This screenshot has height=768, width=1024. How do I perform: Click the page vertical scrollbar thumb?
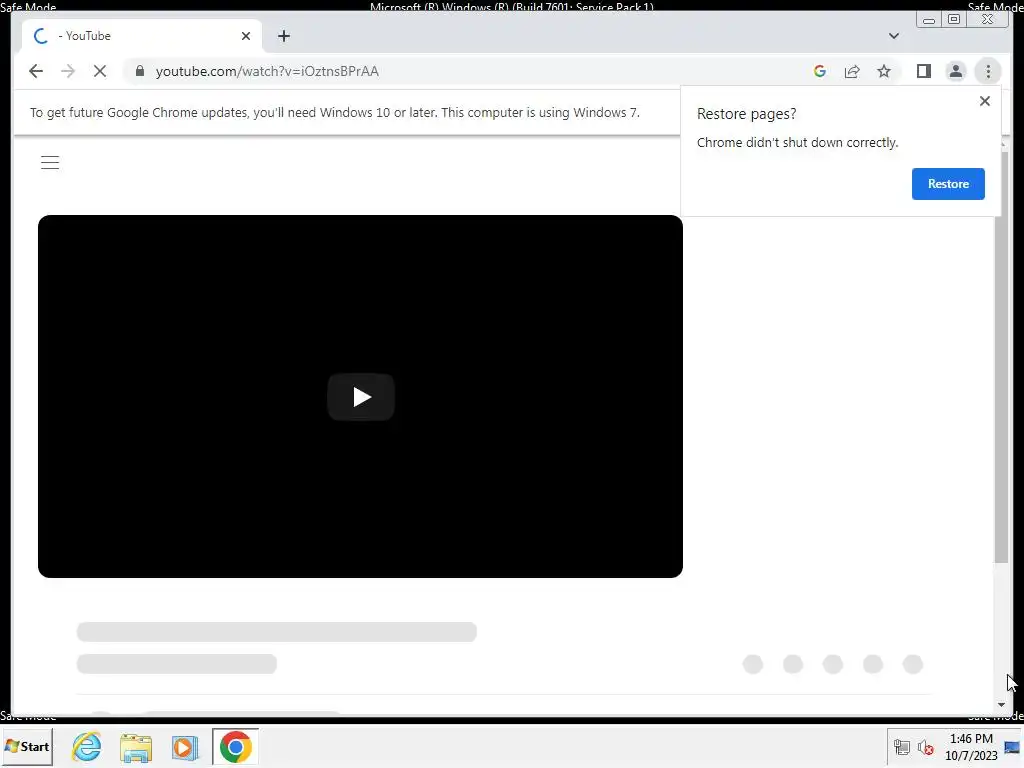pyautogui.click(x=1000, y=356)
